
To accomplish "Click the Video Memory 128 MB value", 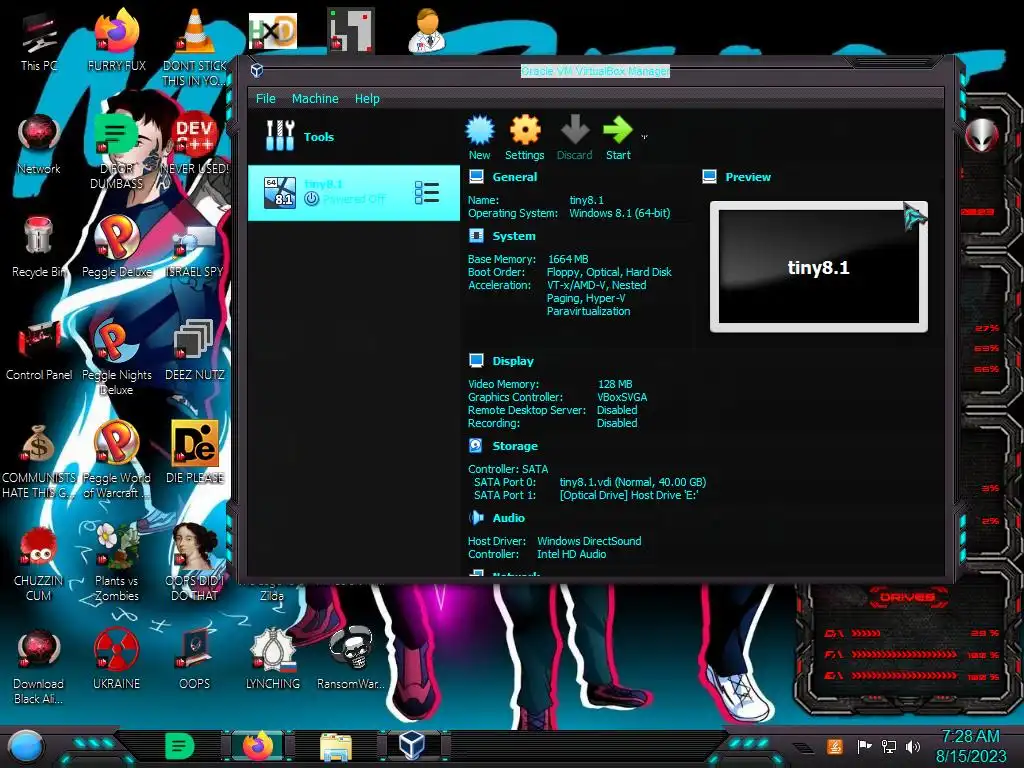I will (615, 384).
